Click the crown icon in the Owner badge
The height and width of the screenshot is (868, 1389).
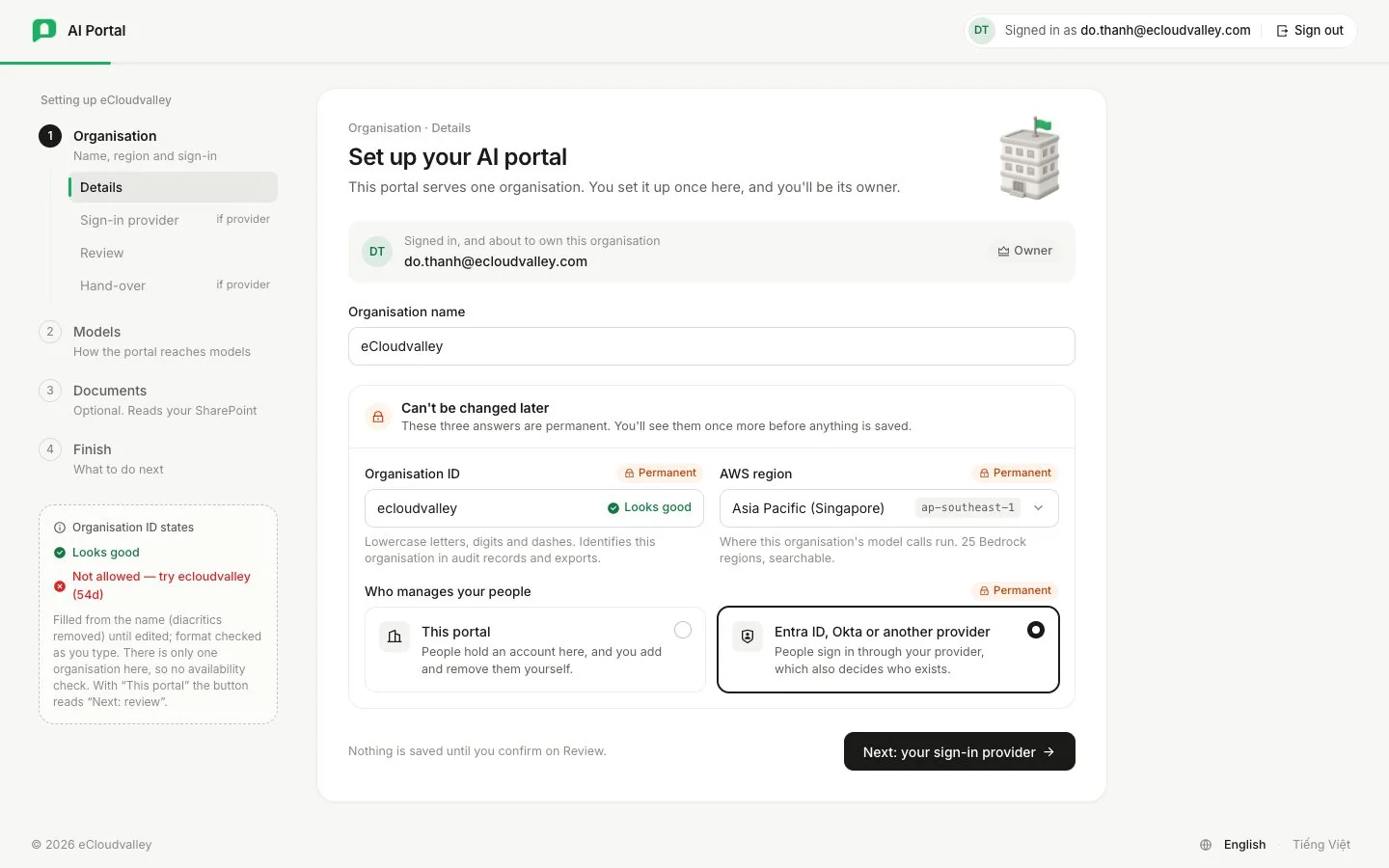tap(1003, 251)
